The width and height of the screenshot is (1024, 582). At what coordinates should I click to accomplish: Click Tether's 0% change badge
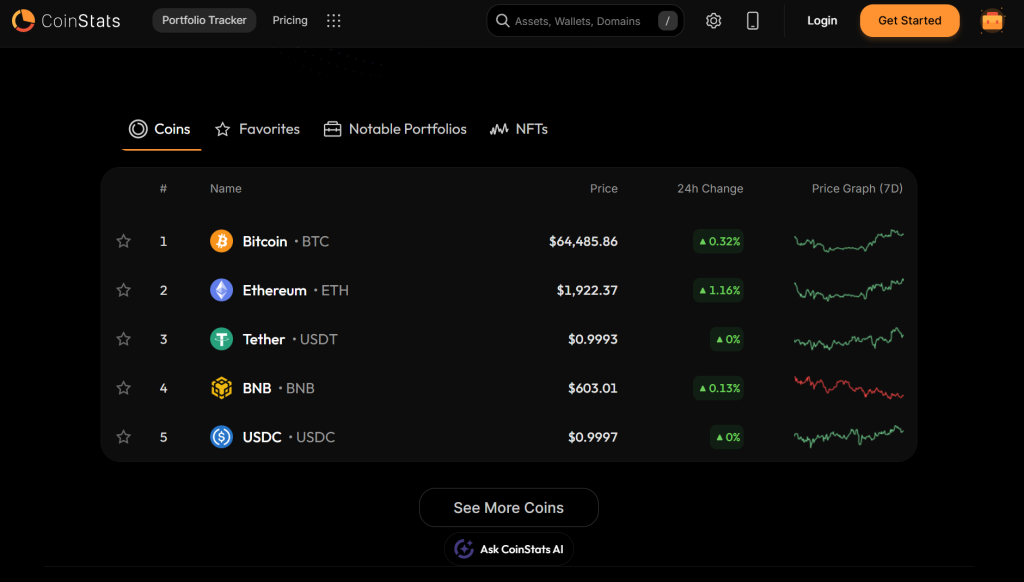(x=727, y=339)
